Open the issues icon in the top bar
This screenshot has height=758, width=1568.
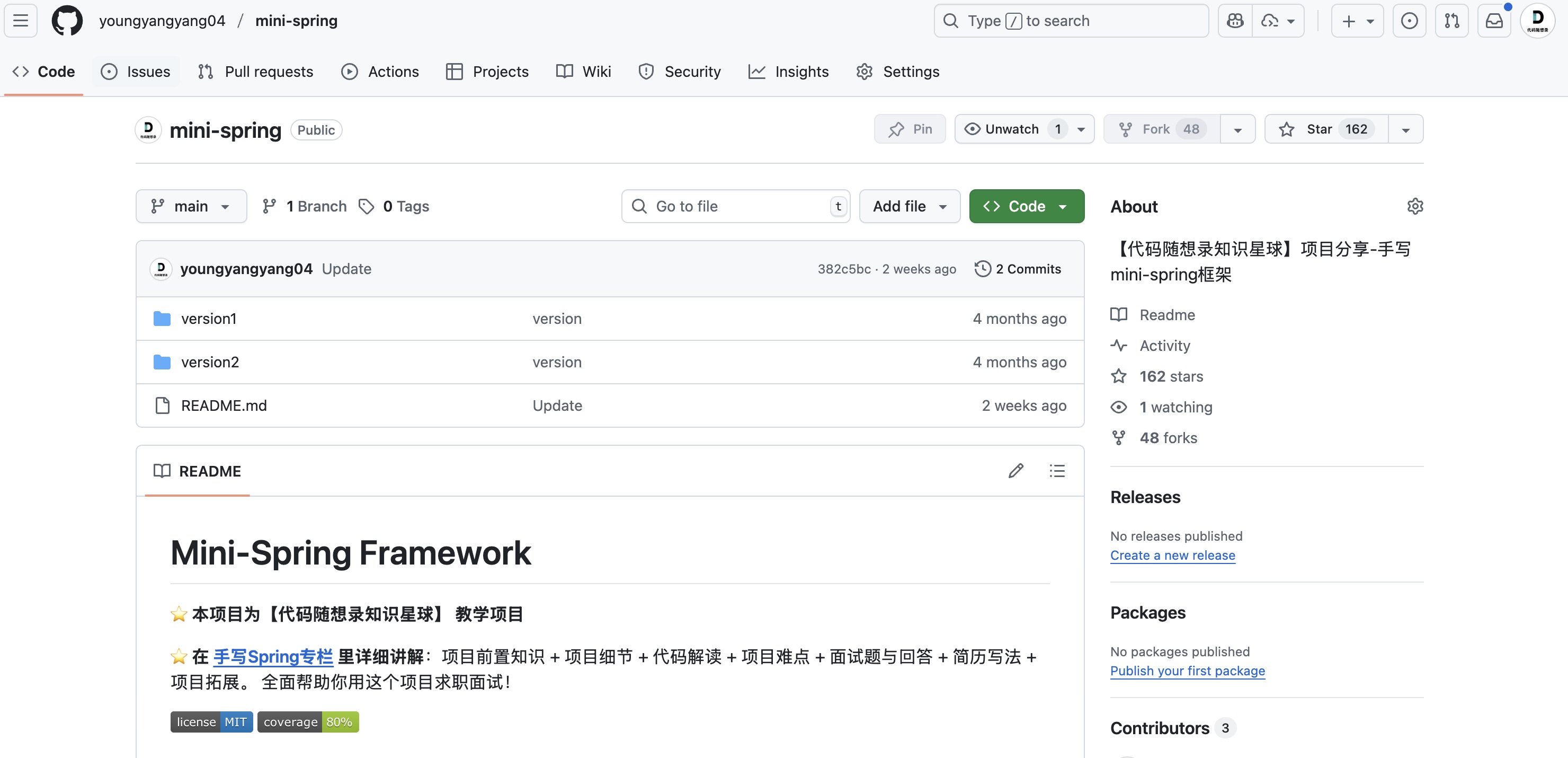tap(1409, 21)
